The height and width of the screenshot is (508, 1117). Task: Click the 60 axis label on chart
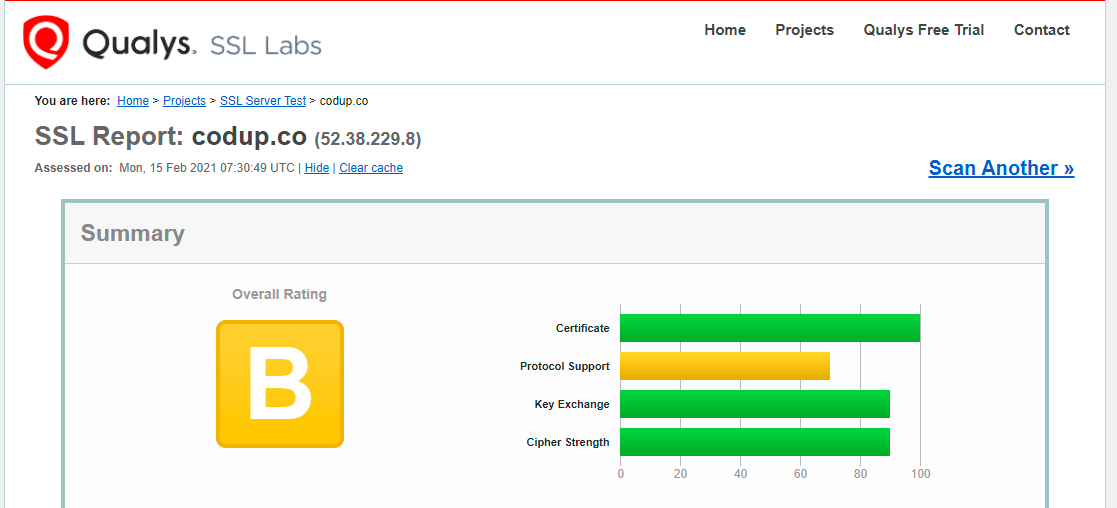(x=801, y=474)
